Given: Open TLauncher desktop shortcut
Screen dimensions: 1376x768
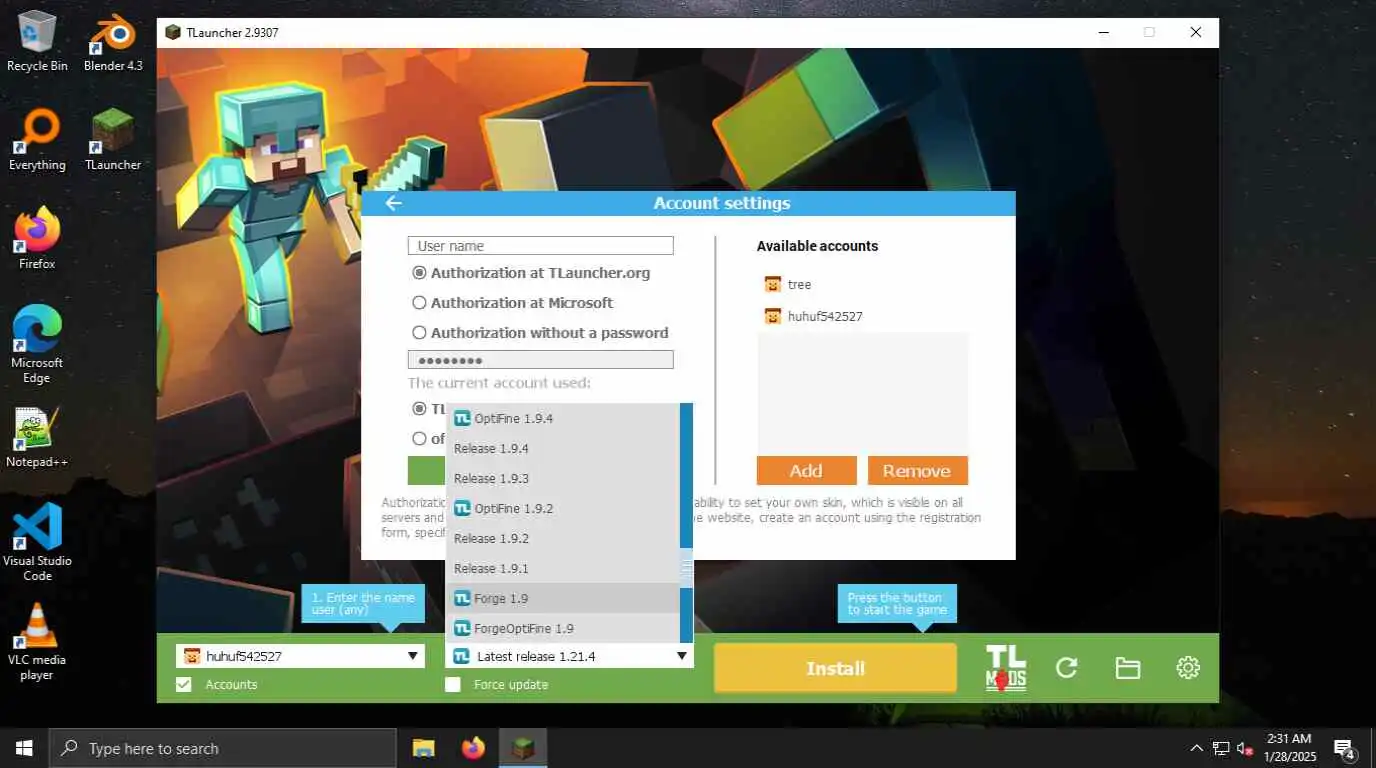Looking at the screenshot, I should pos(113,141).
